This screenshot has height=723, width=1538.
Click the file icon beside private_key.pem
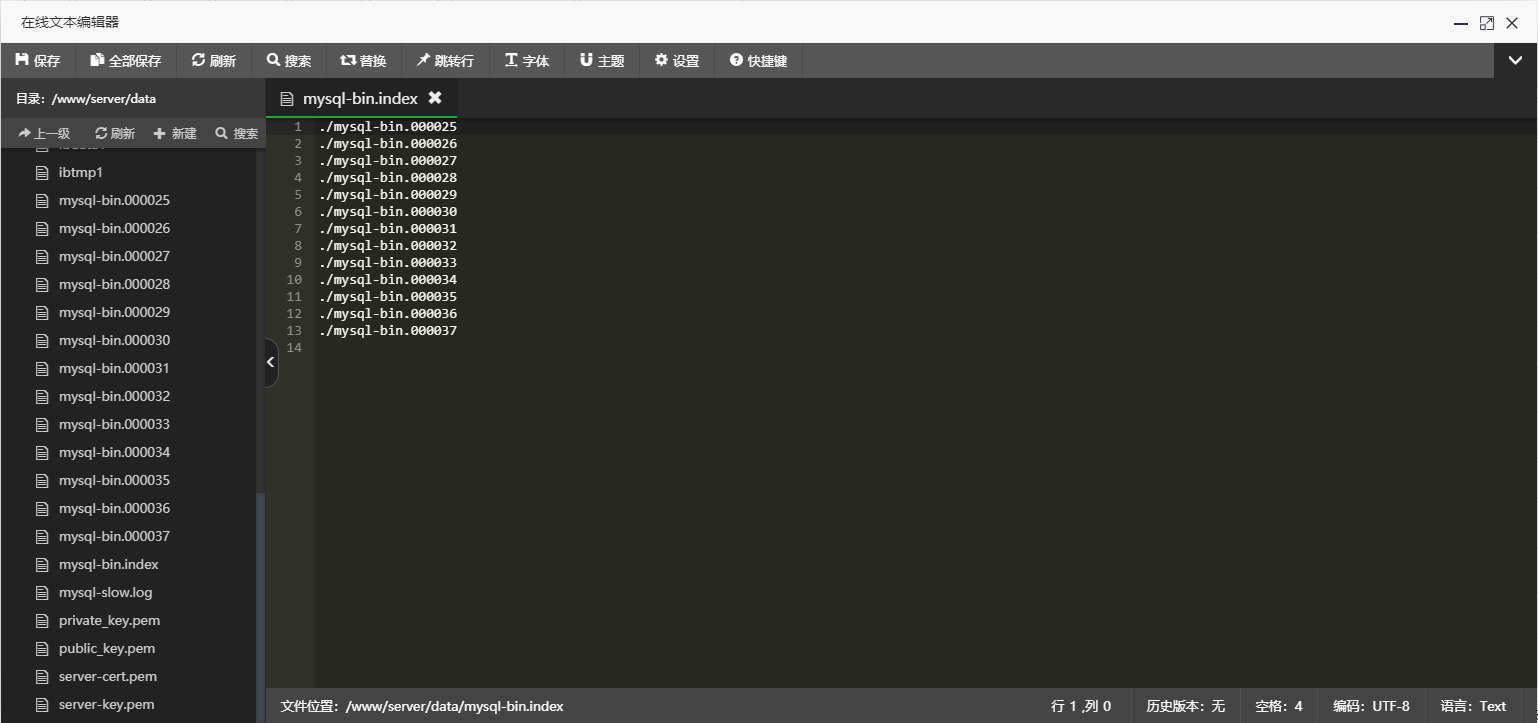(42, 620)
